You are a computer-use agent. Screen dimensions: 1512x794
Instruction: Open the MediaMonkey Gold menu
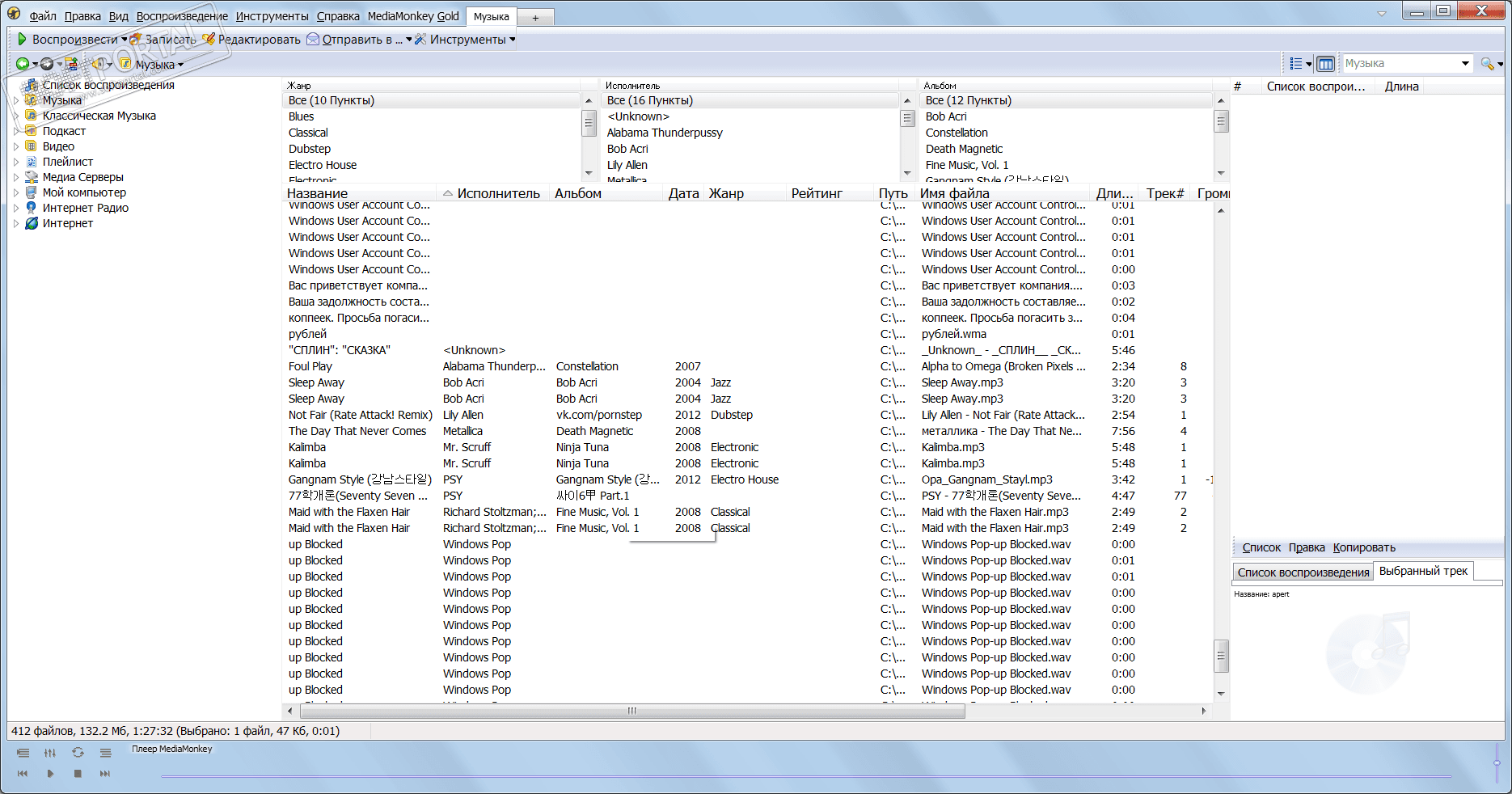point(413,16)
